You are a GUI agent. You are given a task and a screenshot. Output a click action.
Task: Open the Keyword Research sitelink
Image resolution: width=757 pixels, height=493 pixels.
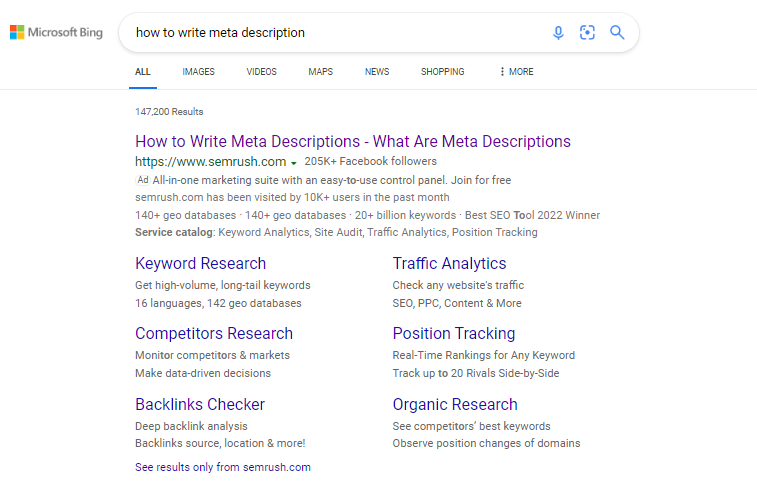point(200,264)
